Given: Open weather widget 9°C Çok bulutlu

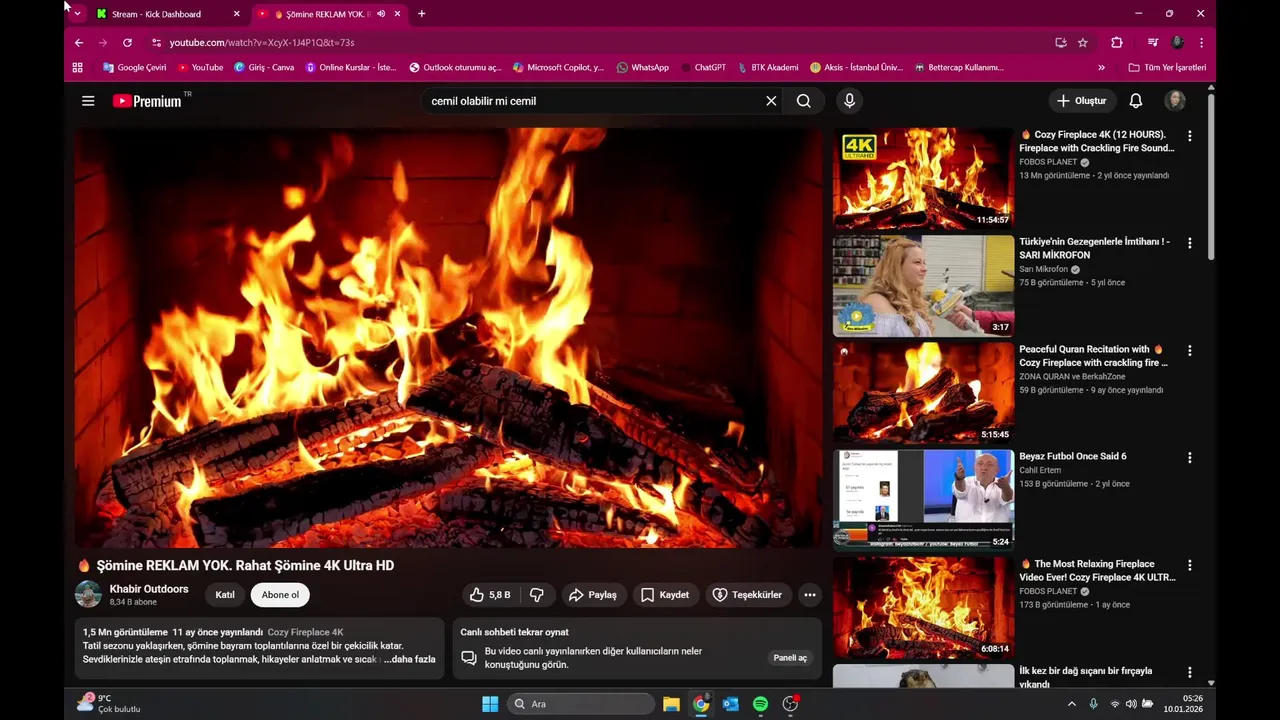Looking at the screenshot, I should (x=110, y=704).
